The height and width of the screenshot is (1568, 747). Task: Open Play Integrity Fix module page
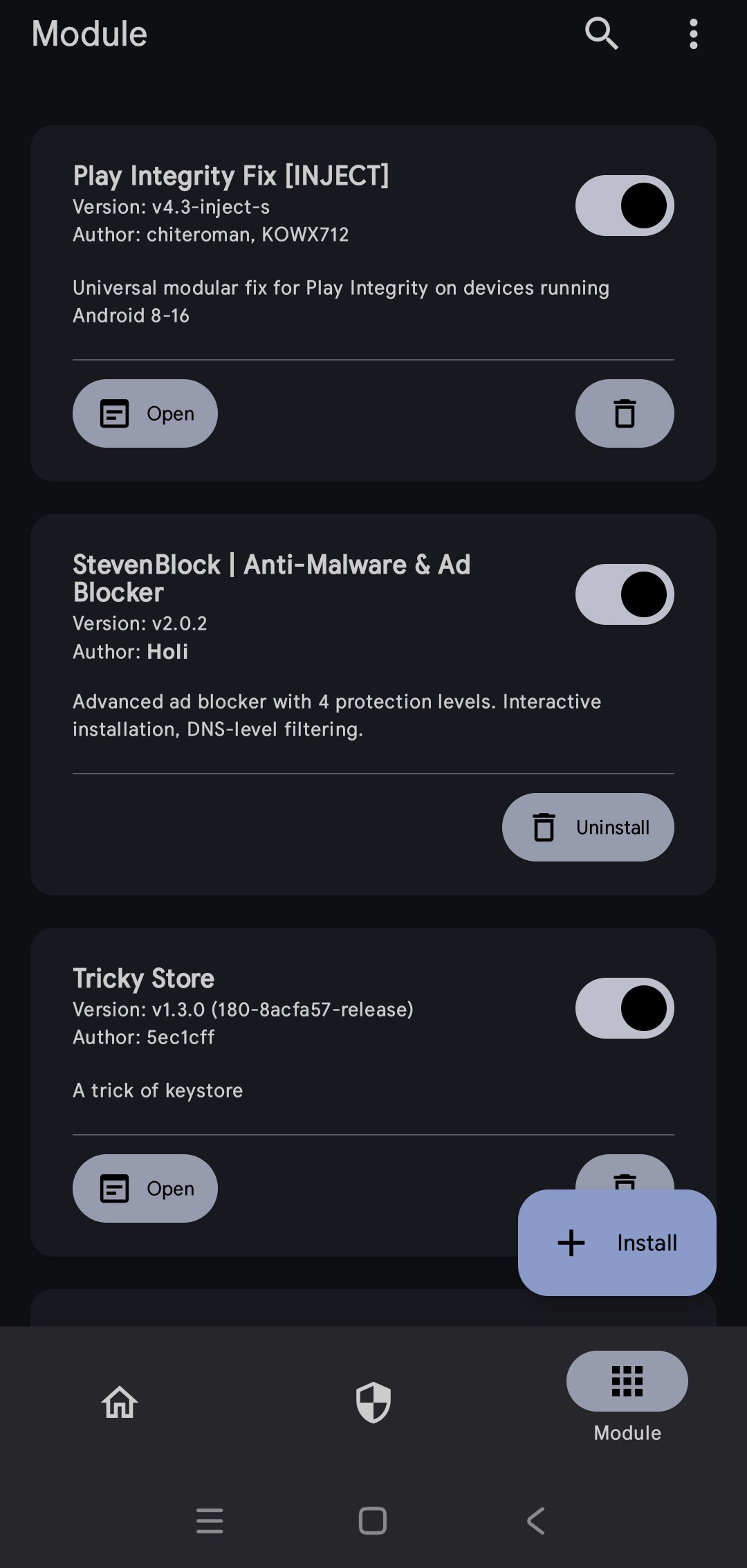pos(145,414)
